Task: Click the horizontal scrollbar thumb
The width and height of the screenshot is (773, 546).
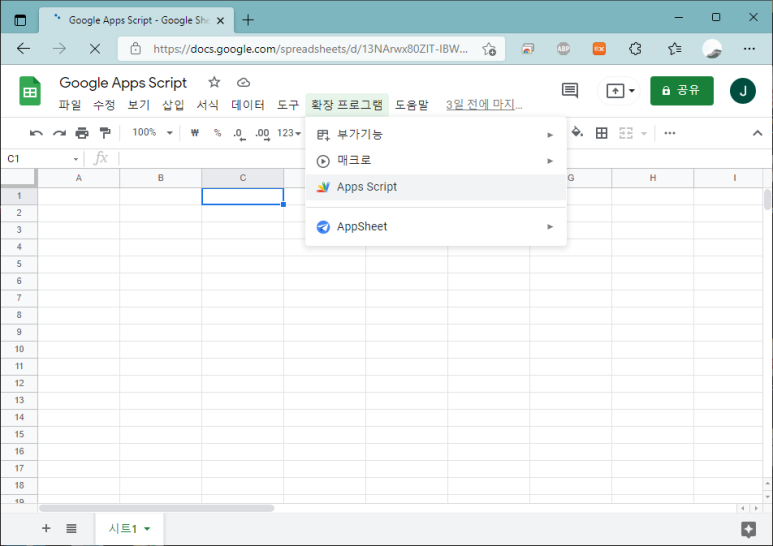Action: [x=156, y=508]
